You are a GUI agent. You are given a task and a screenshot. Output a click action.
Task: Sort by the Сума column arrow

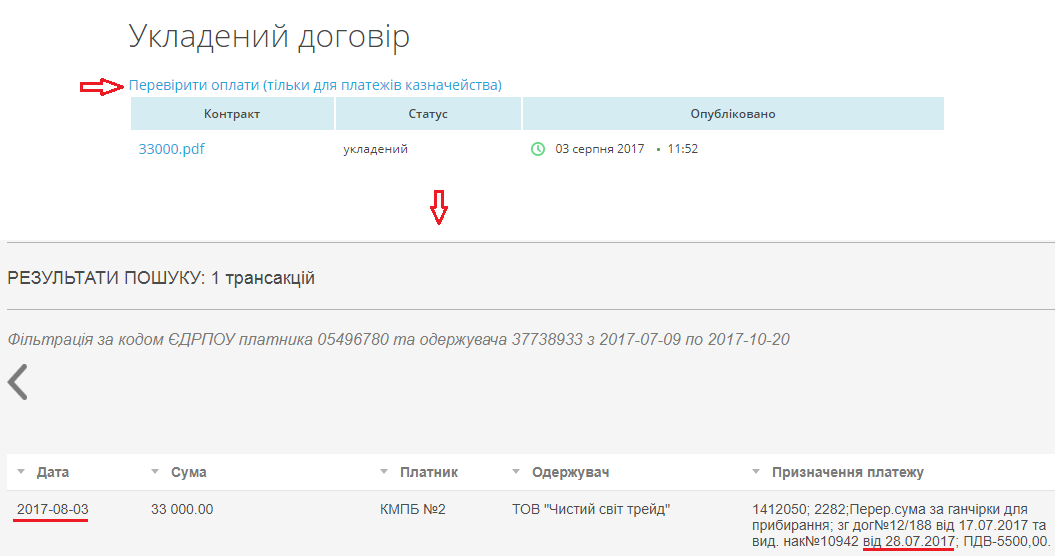point(155,472)
